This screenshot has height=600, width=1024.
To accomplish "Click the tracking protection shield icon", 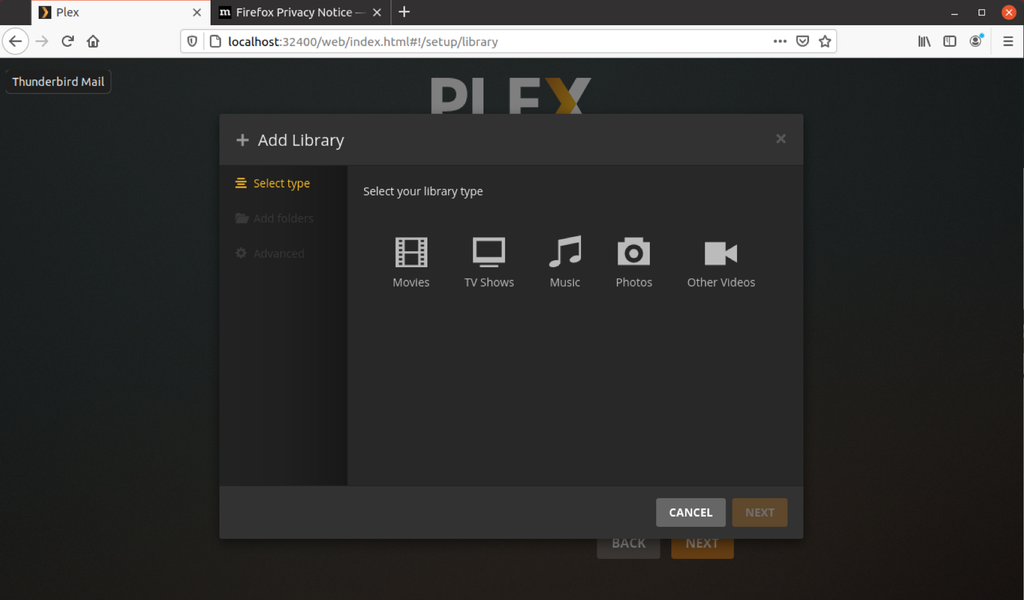I will click(x=190, y=41).
